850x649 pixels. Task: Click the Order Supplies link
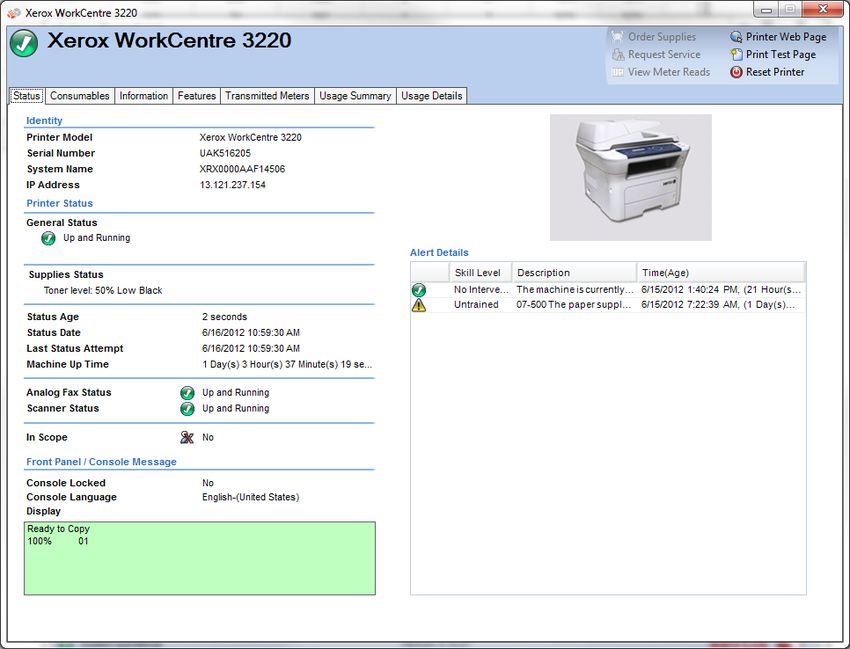(662, 37)
